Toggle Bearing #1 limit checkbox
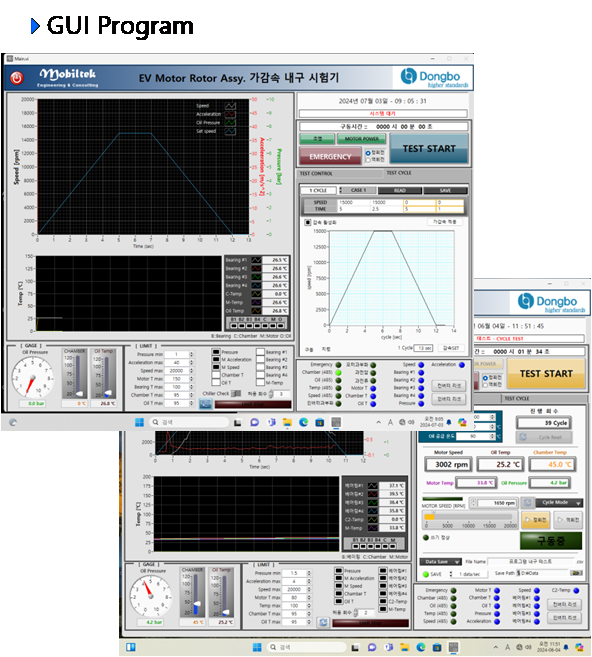Viewport: 592px width, 657px height. click(260, 352)
